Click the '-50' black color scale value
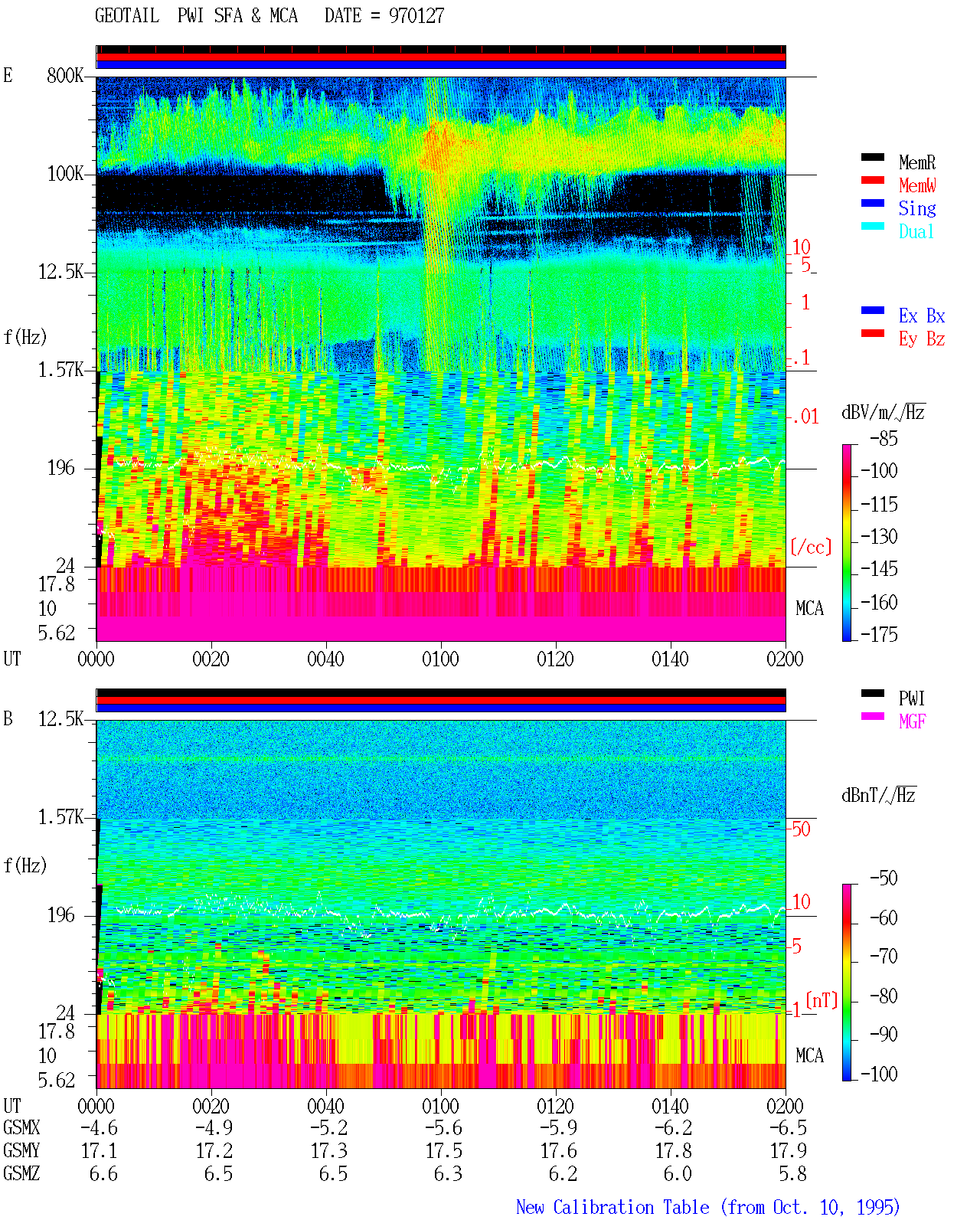The image size is (980, 1220). pos(884,878)
